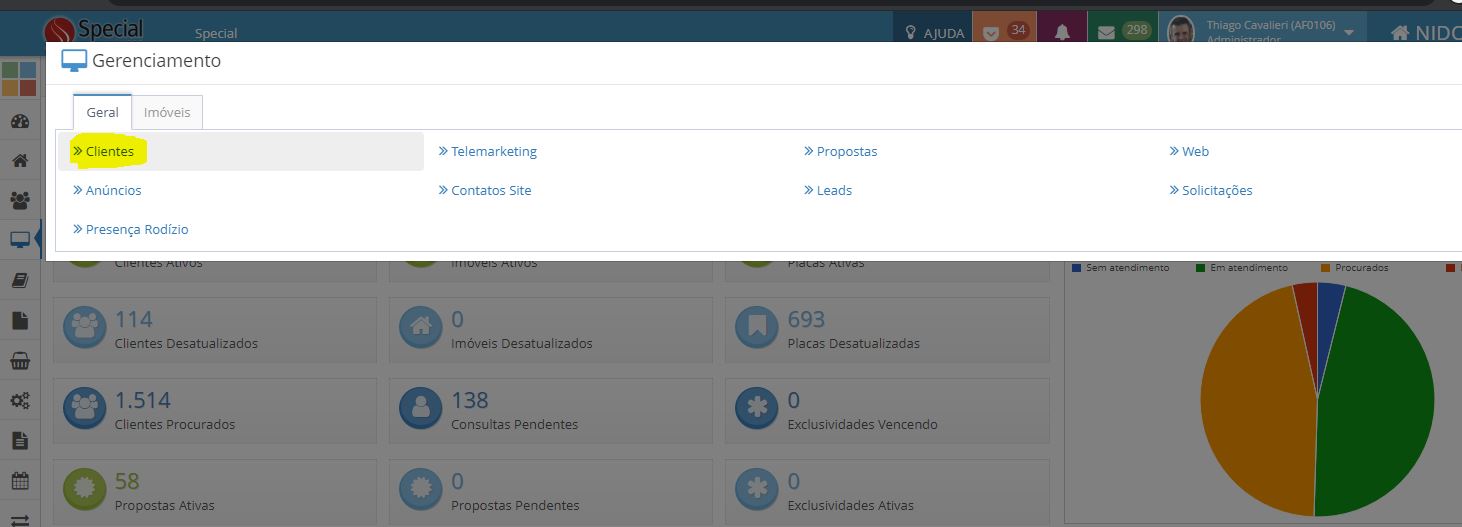Open the Clientes link
The width and height of the screenshot is (1462, 527).
109,152
